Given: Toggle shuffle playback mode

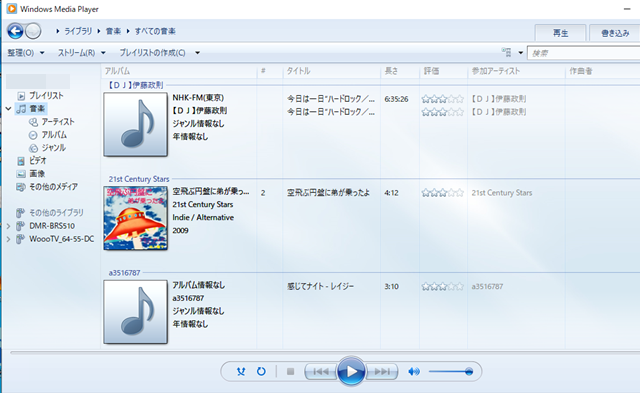Looking at the screenshot, I should pos(241,371).
